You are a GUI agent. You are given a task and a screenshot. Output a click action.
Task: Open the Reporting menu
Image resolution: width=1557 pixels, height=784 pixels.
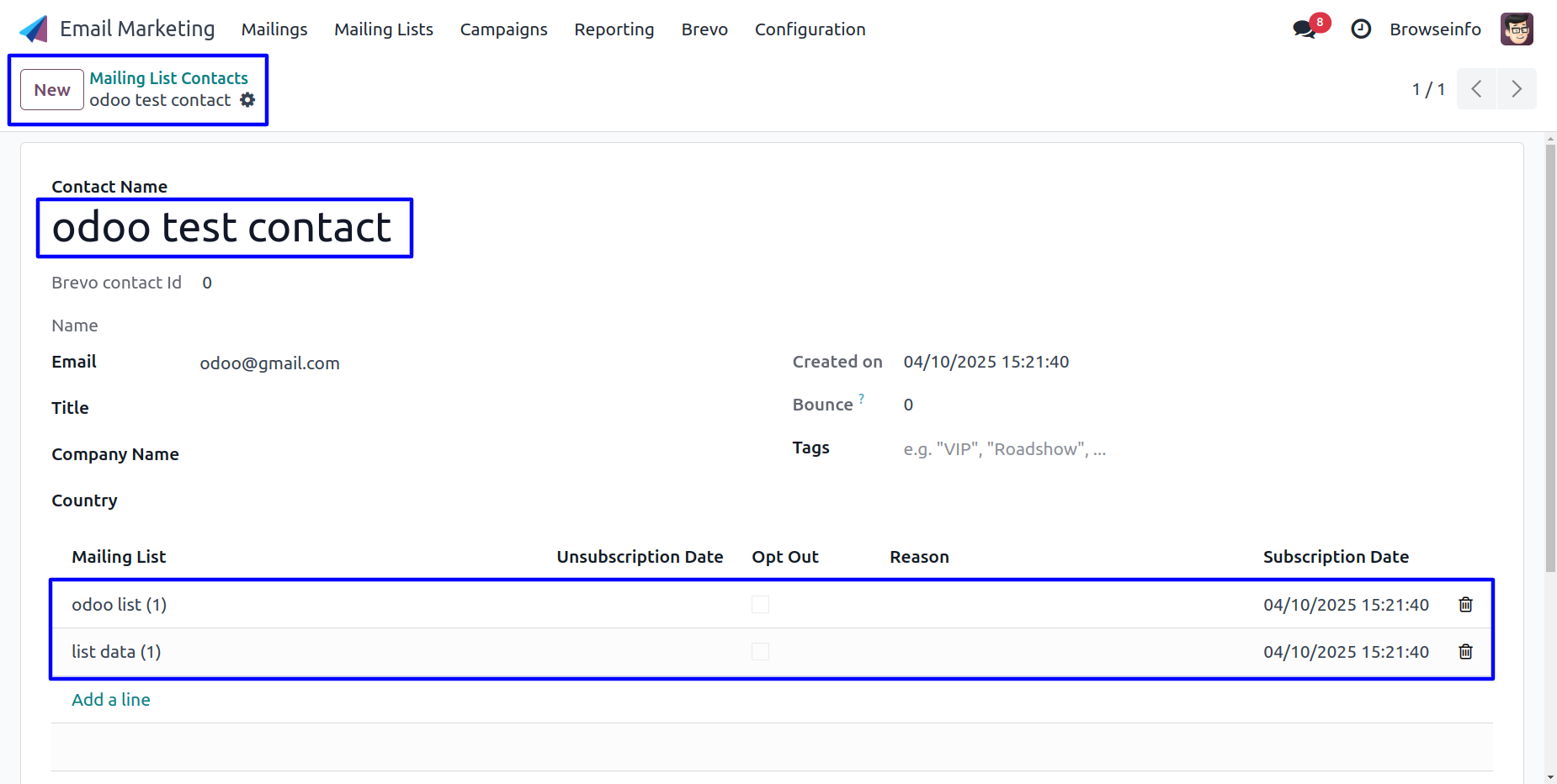pyautogui.click(x=614, y=29)
